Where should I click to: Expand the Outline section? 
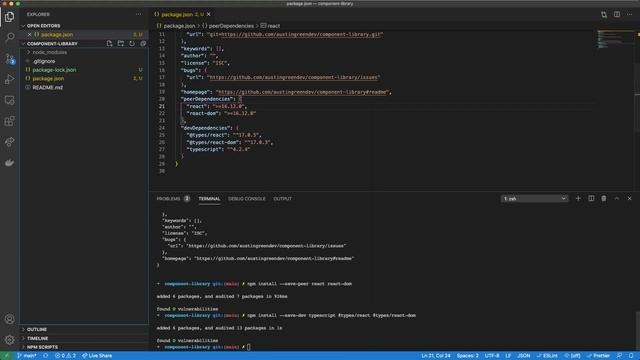click(x=37, y=329)
